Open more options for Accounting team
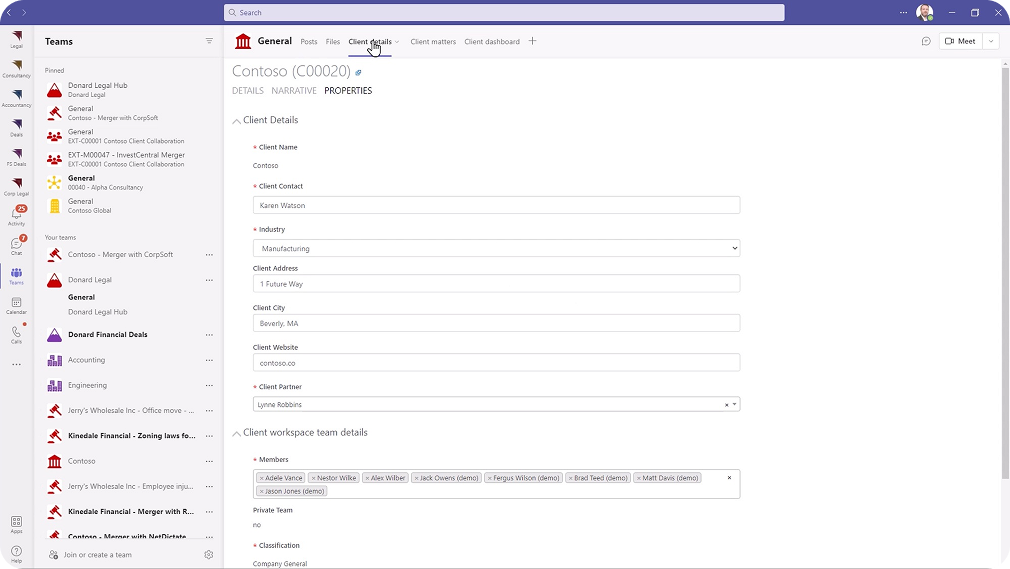The height and width of the screenshot is (569, 1010). click(x=209, y=360)
